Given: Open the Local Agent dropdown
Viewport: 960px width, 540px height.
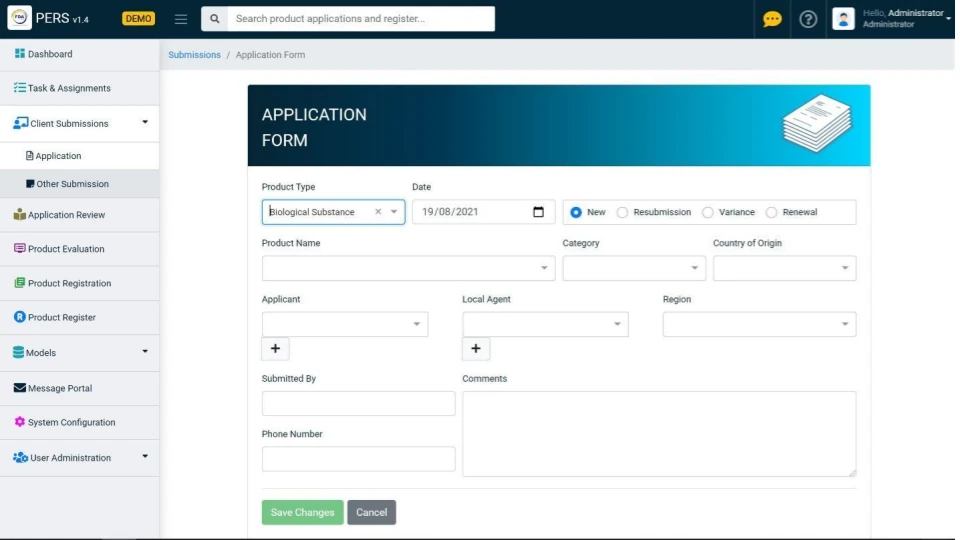Looking at the screenshot, I should point(546,324).
